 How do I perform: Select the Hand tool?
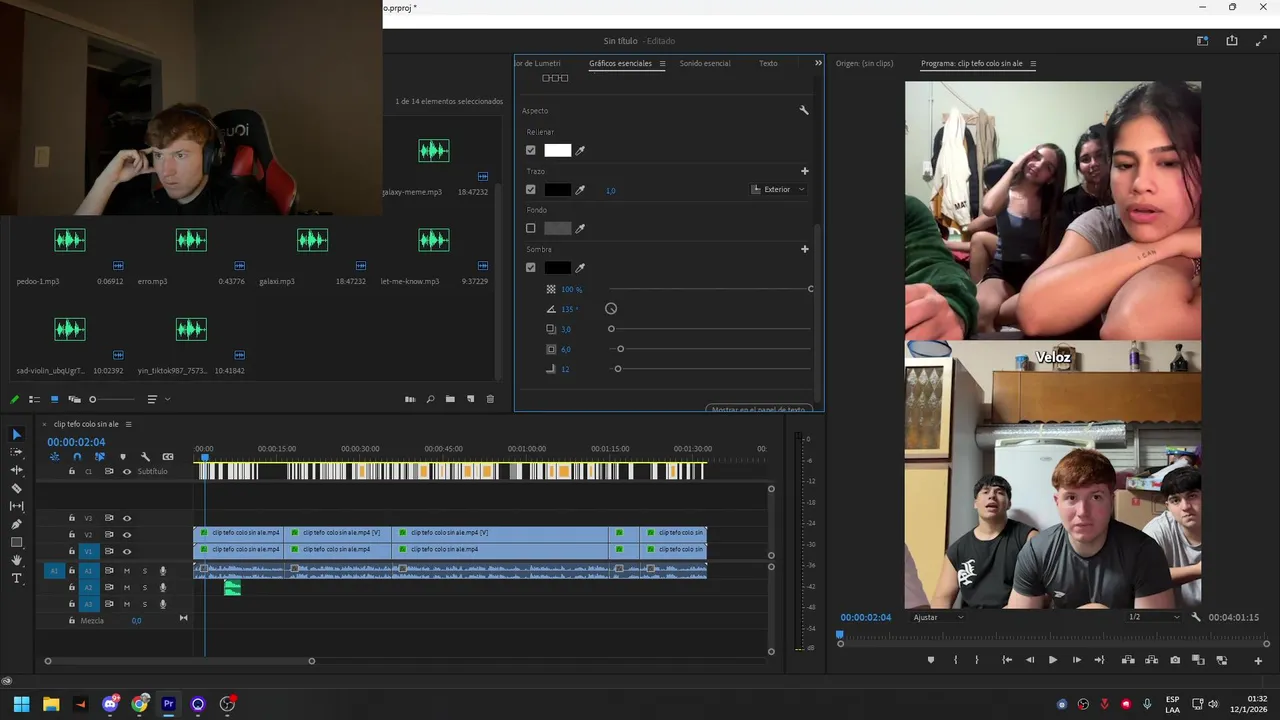coord(16,560)
